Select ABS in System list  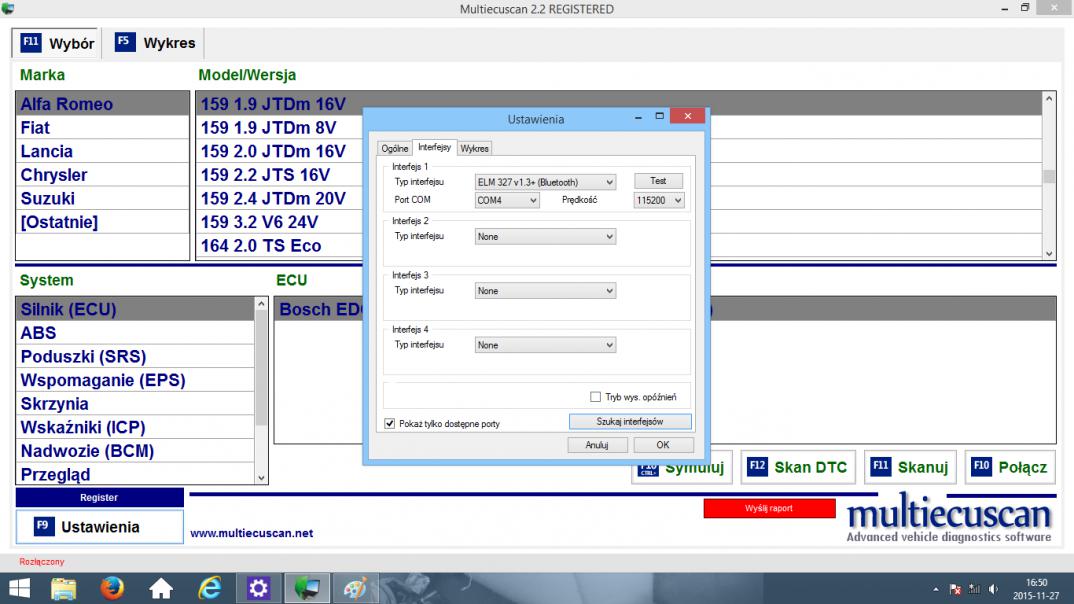[x=136, y=334]
